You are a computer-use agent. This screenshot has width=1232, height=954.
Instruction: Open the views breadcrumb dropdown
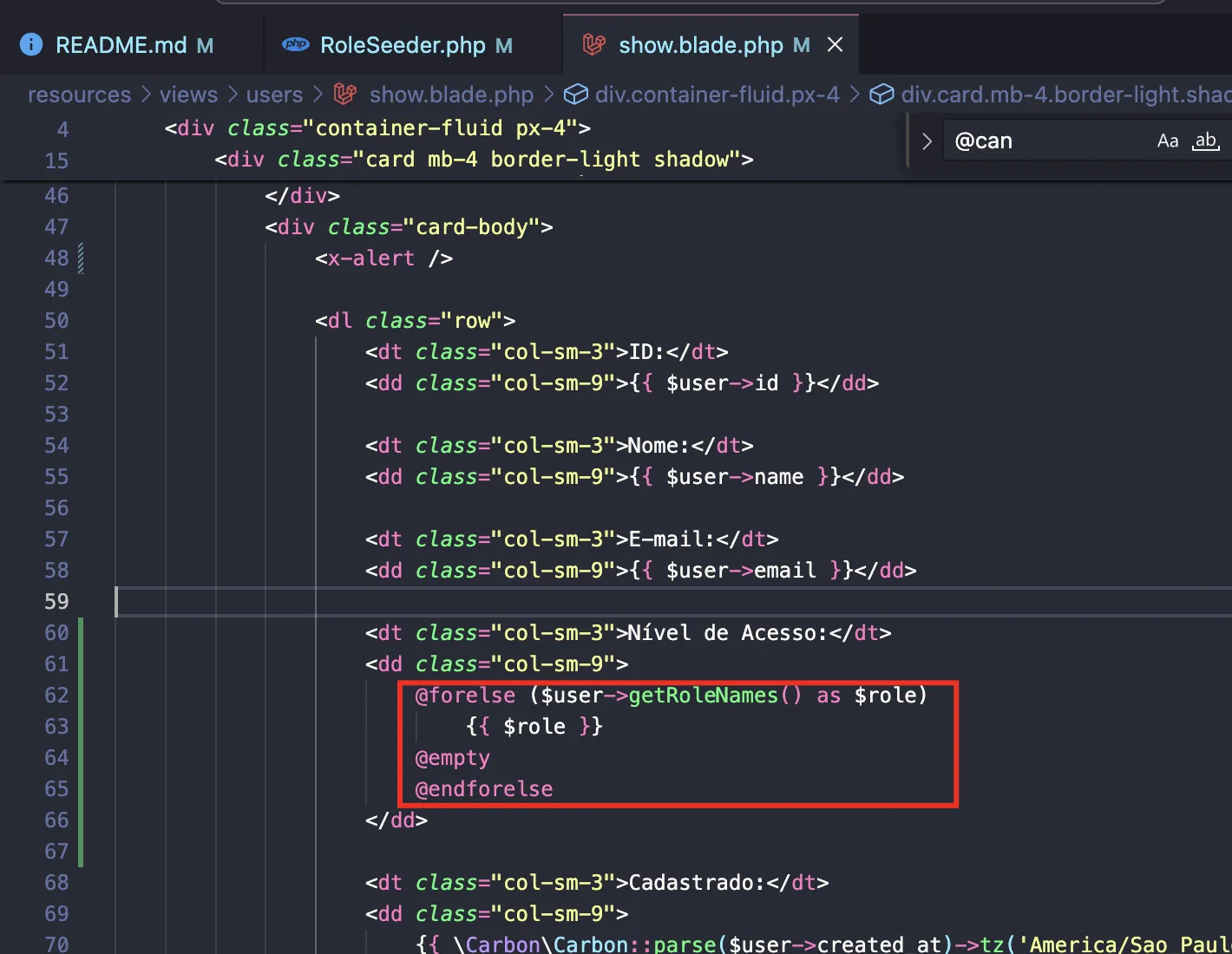pyautogui.click(x=188, y=94)
